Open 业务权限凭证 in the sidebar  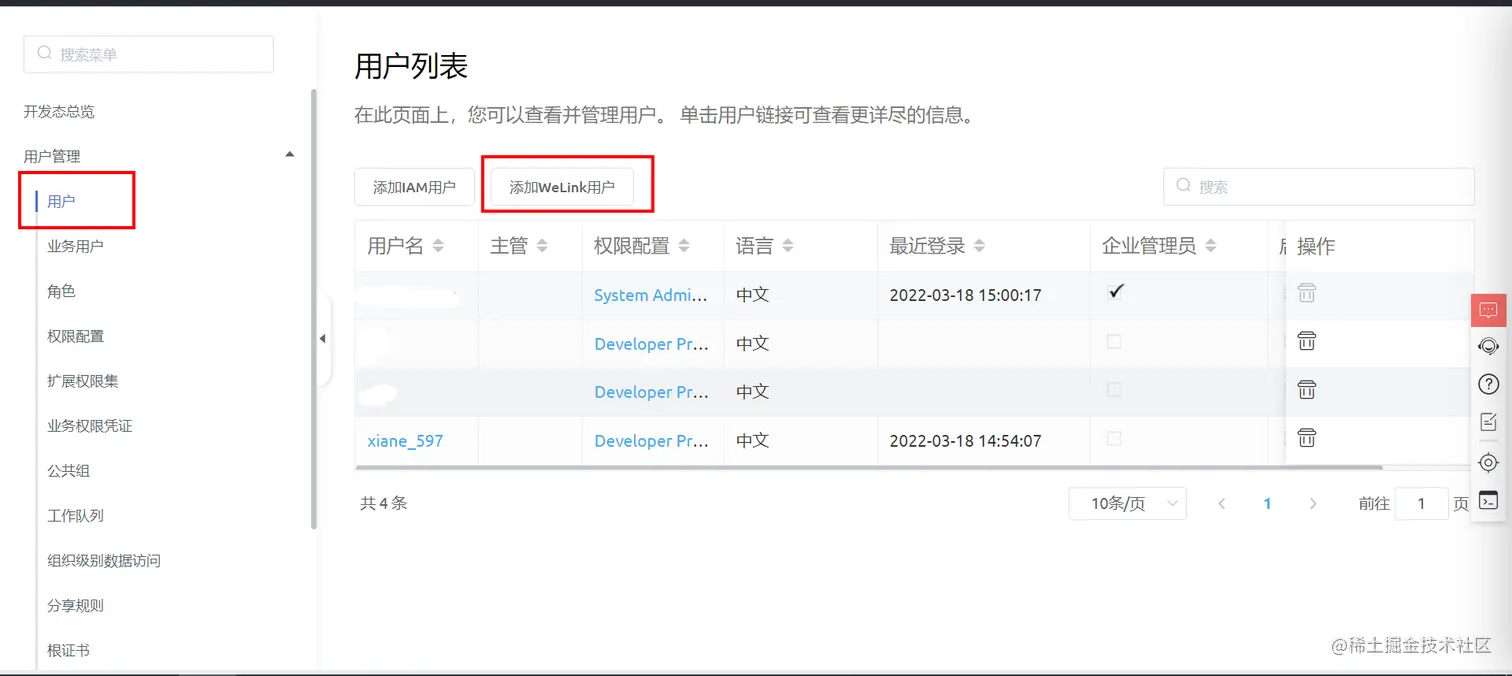(x=90, y=426)
